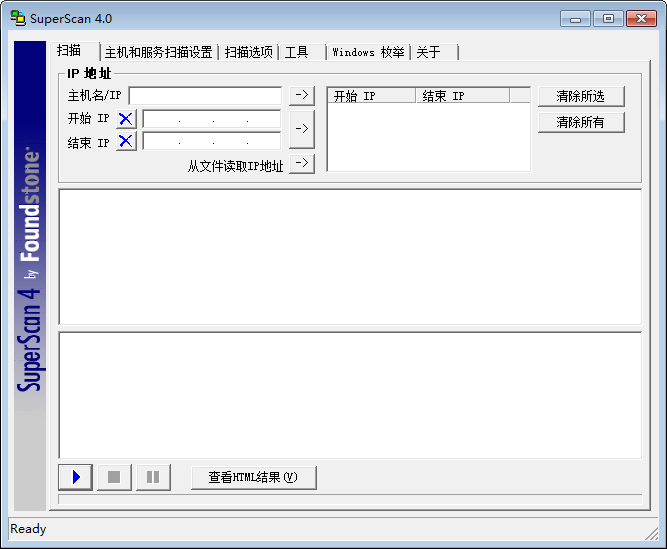This screenshot has width=667, height=549.
Task: Open the 扫描选项 tab
Action: coord(248,52)
